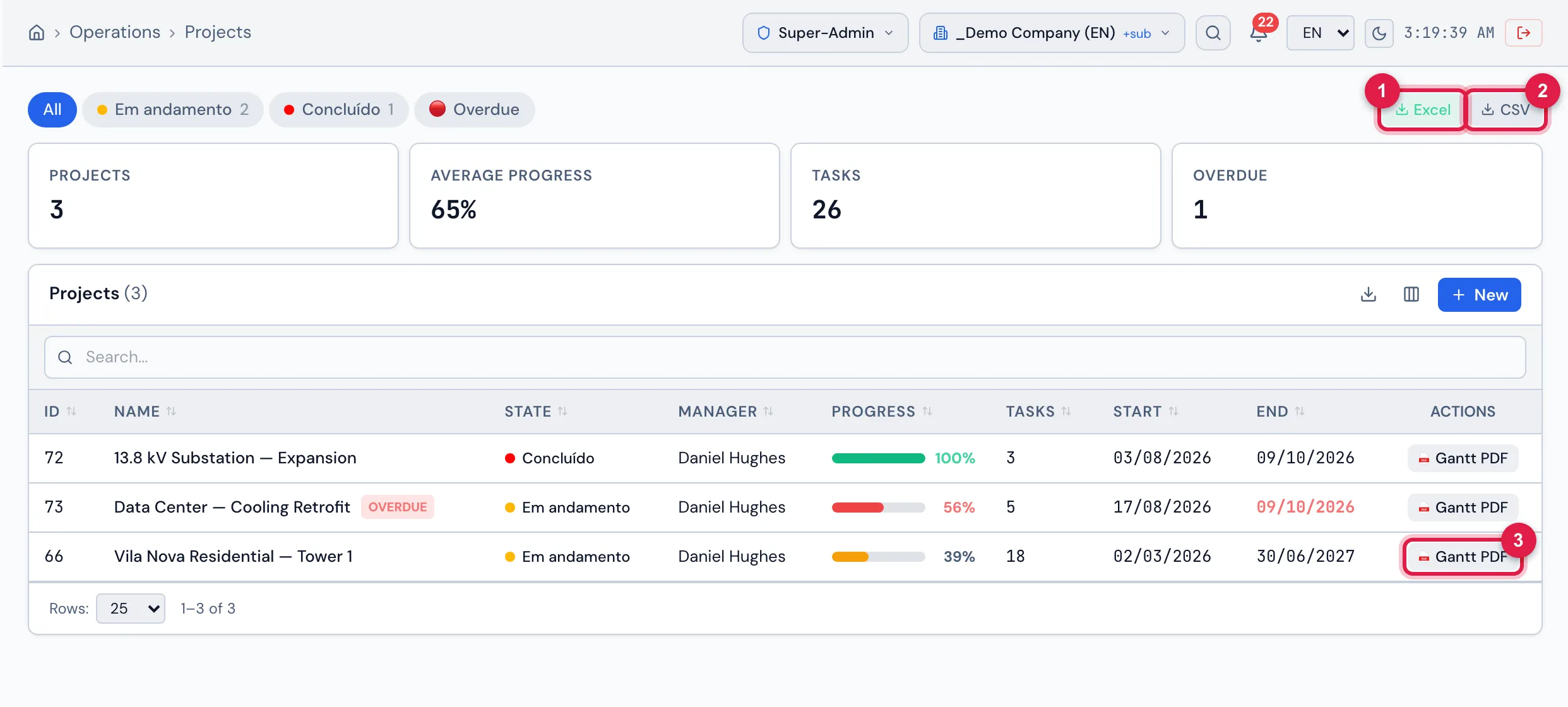
Task: Open the _Demo Company (EN) selector
Action: (x=1052, y=33)
